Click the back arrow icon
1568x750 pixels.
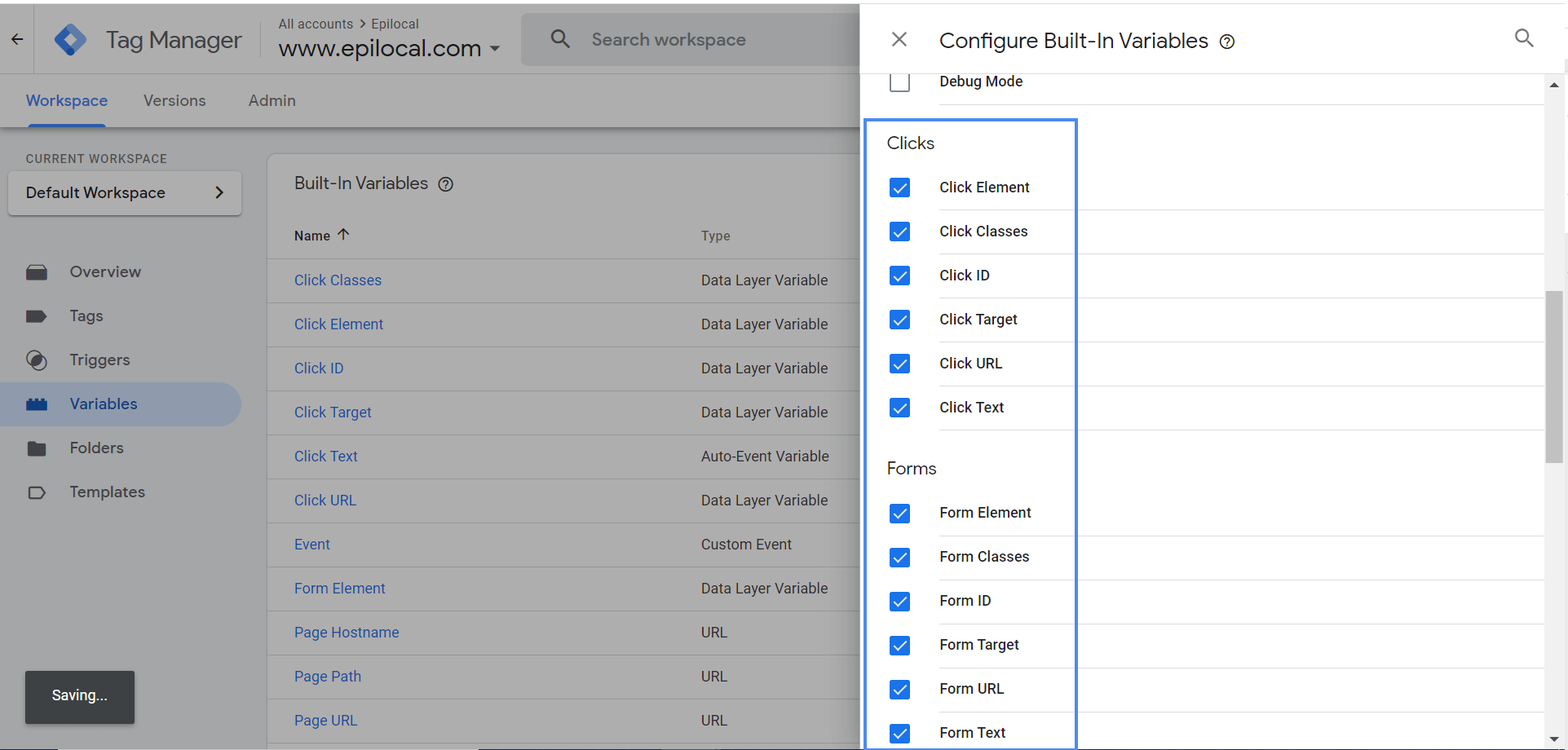[17, 39]
